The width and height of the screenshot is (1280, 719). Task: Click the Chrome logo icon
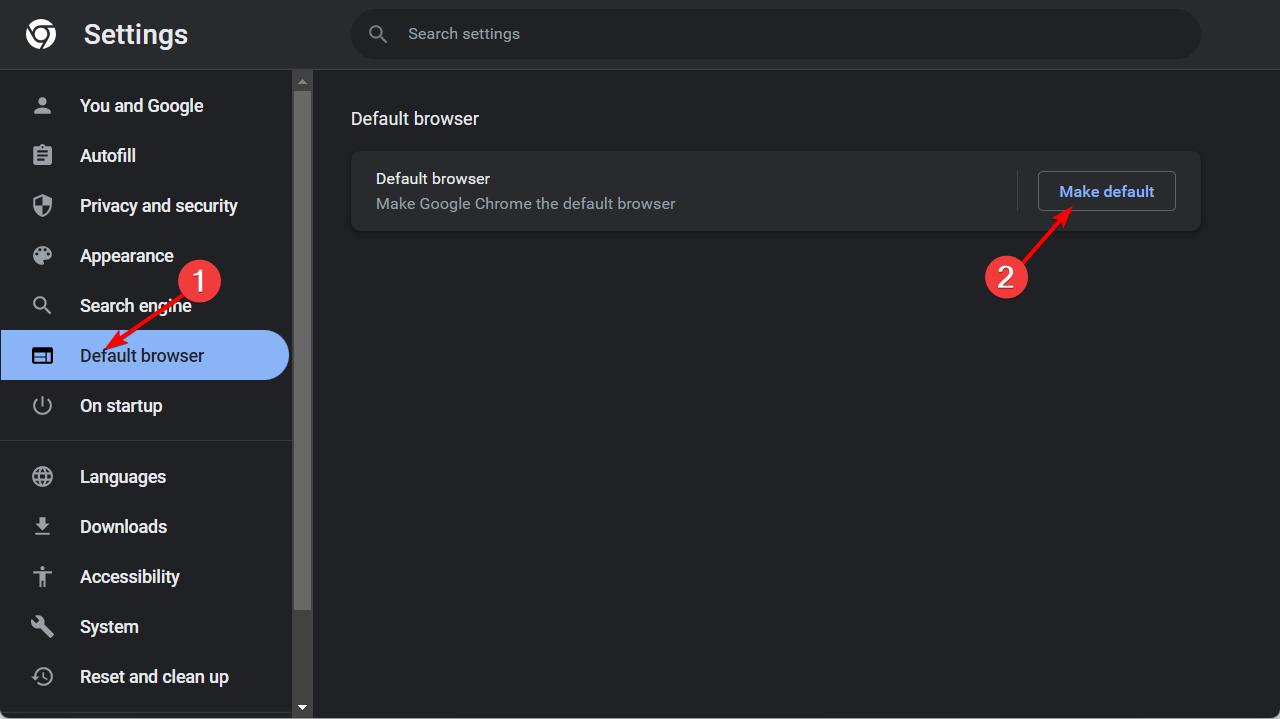(x=41, y=35)
